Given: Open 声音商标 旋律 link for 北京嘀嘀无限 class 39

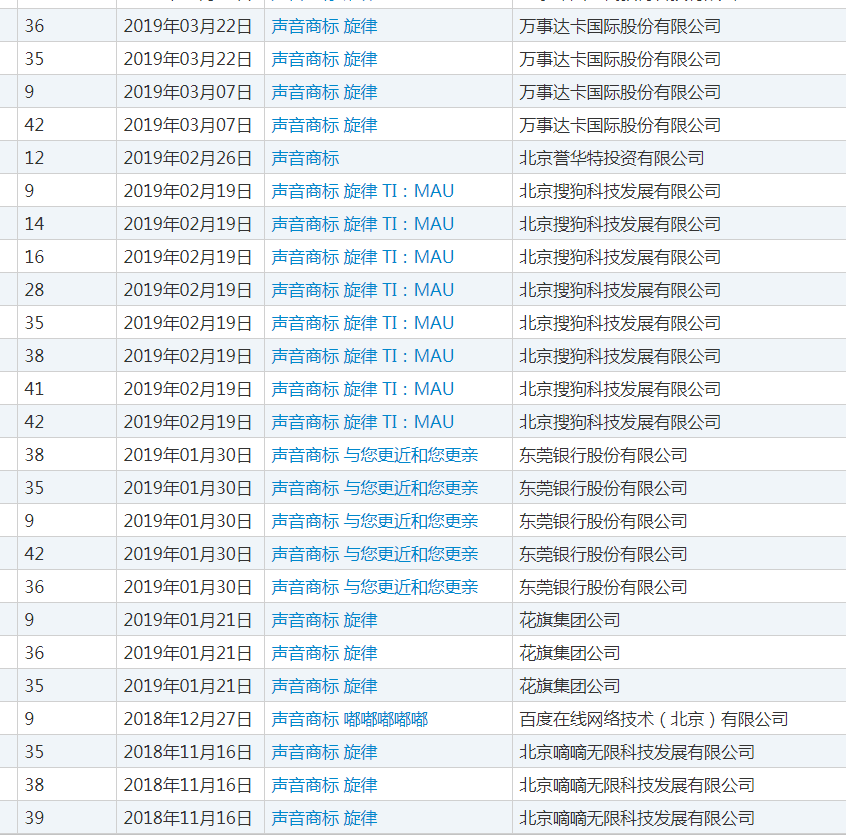Looking at the screenshot, I should [x=324, y=817].
